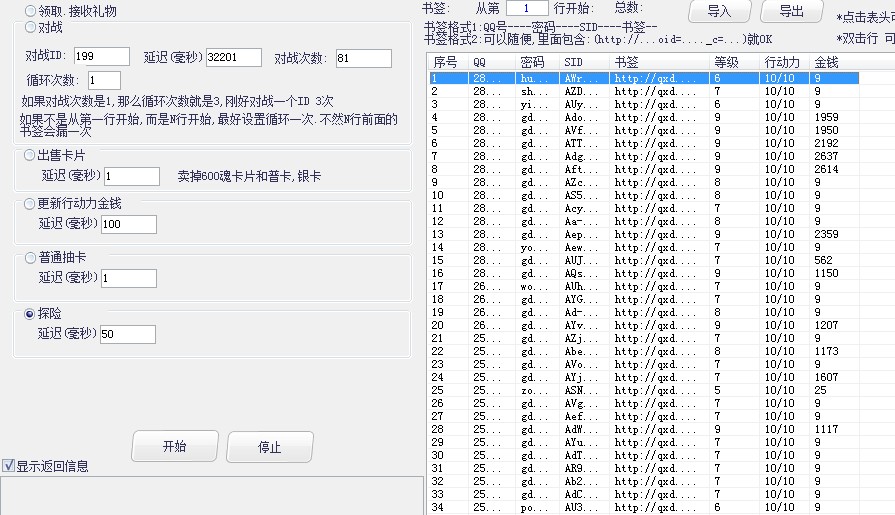
Task: Select row 28 with 金钱 1117
Action: coord(644,429)
